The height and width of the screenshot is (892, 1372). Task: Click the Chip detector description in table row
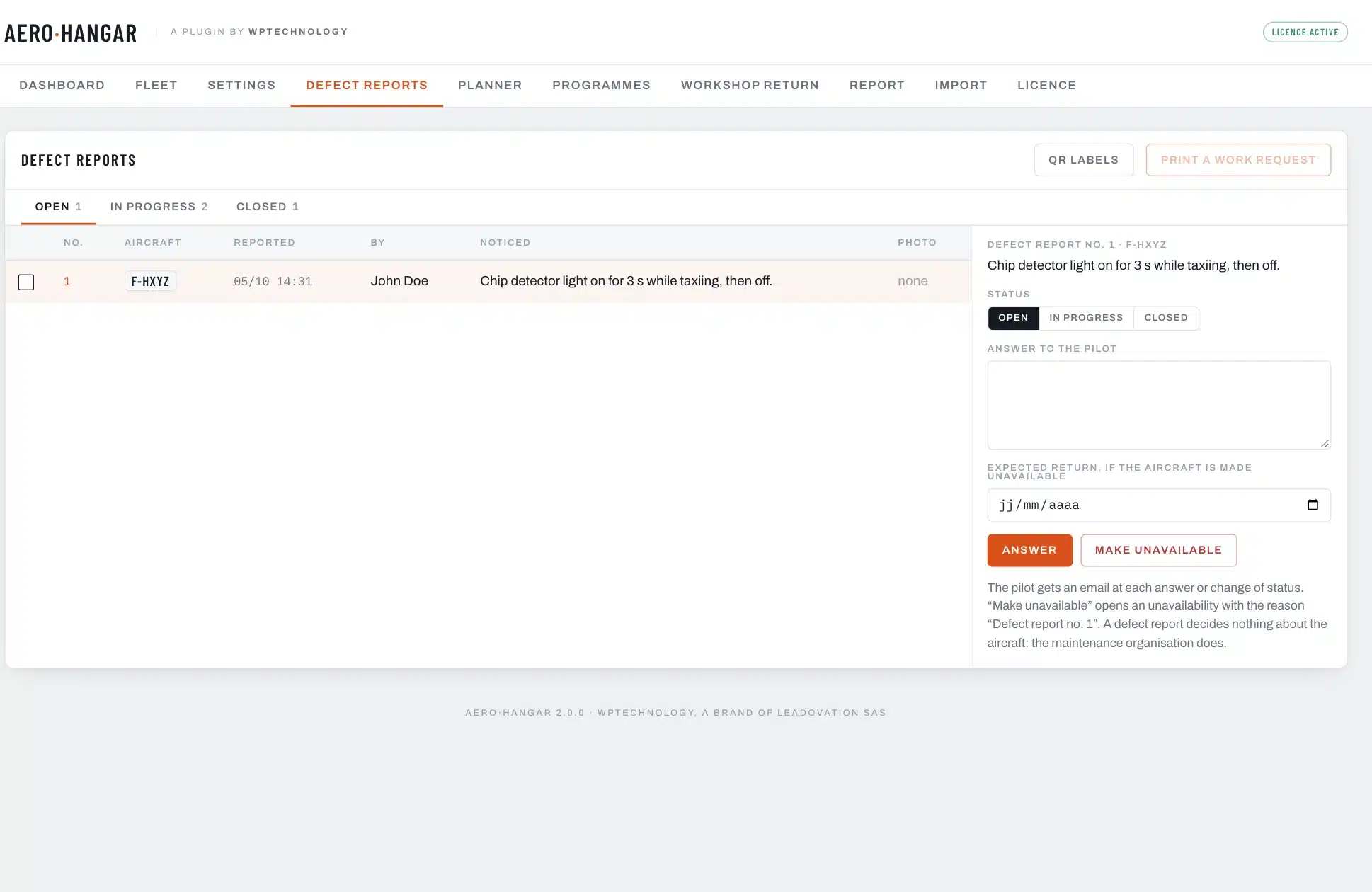pos(626,281)
